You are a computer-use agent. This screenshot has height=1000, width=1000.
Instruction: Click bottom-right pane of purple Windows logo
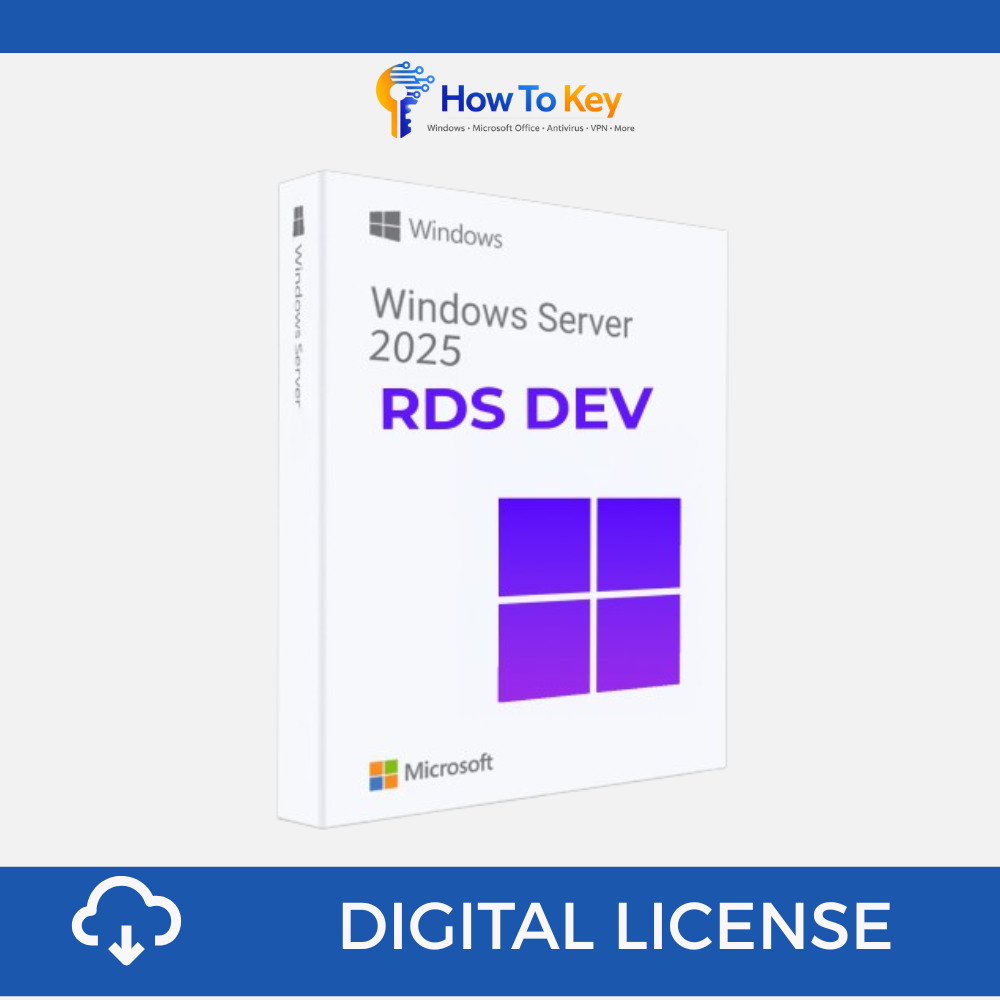coord(638,643)
